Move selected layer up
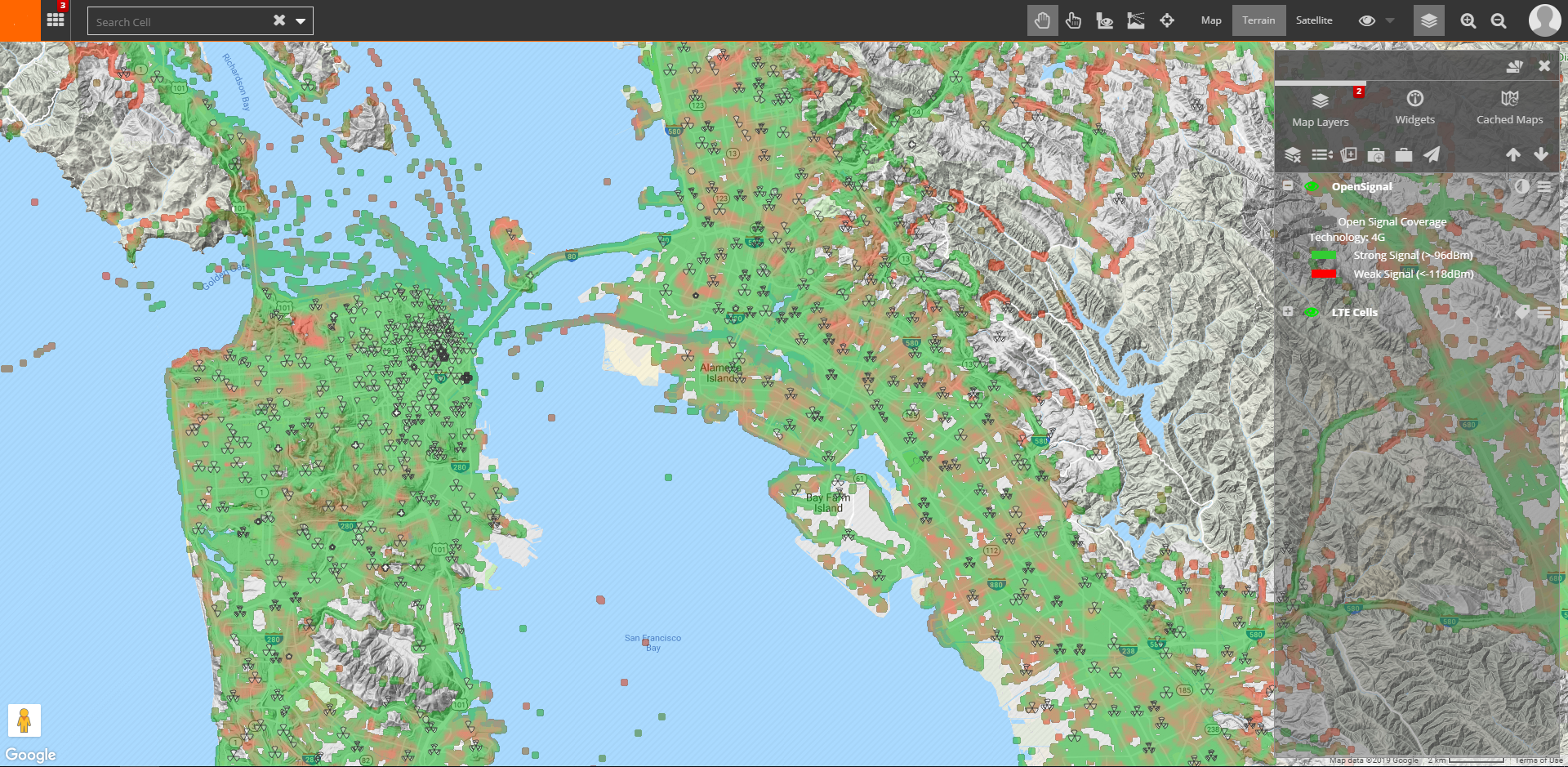The height and width of the screenshot is (767, 1568). click(x=1513, y=154)
